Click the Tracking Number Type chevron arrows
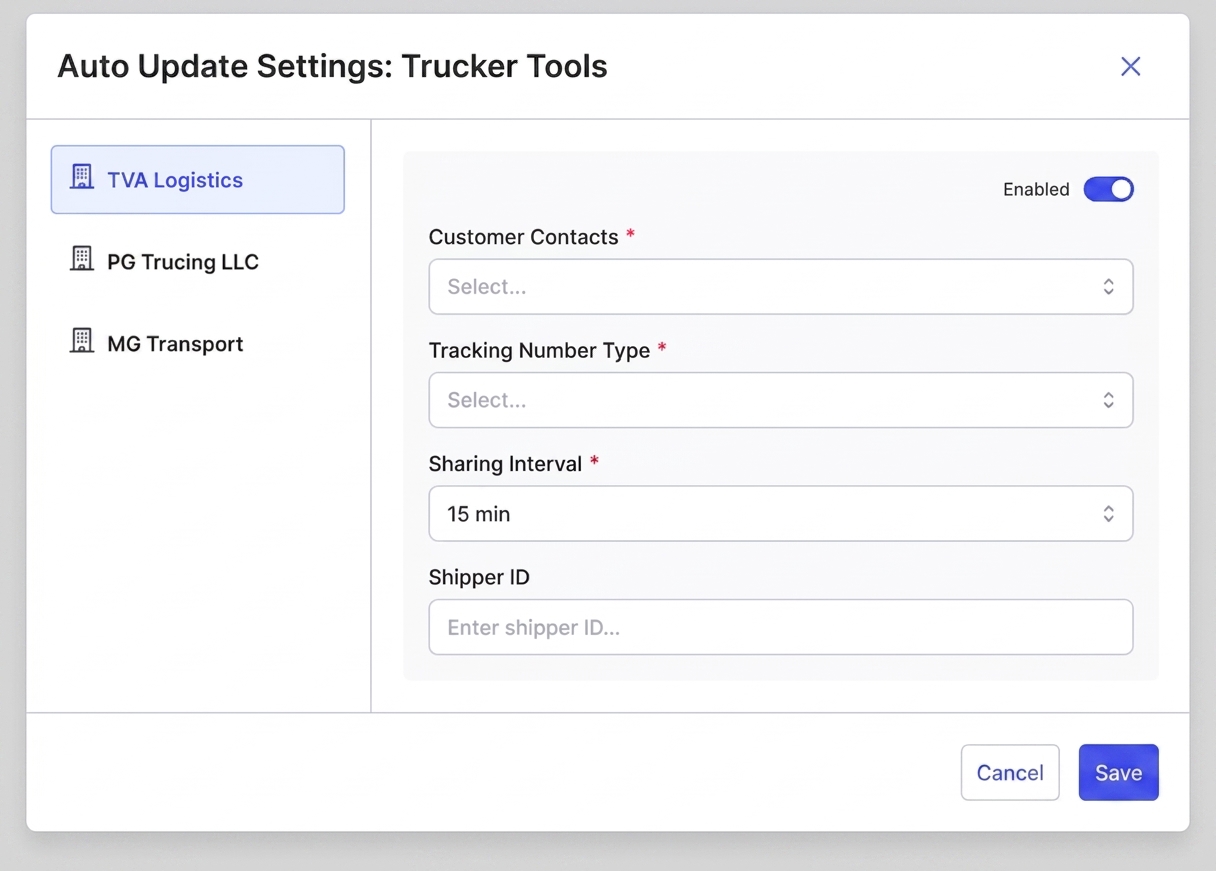The height and width of the screenshot is (871, 1216). click(1108, 400)
